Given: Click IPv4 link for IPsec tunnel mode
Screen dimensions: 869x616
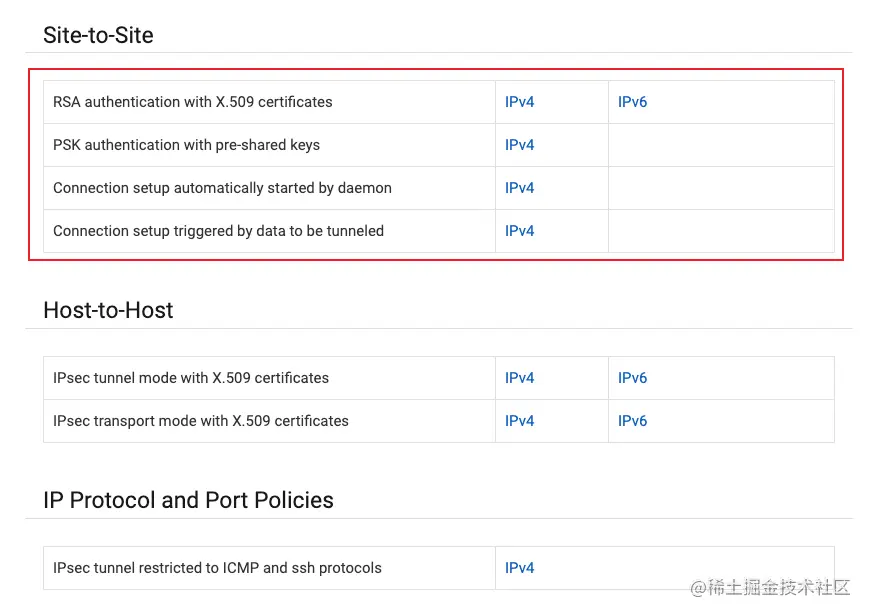Looking at the screenshot, I should [x=519, y=378].
